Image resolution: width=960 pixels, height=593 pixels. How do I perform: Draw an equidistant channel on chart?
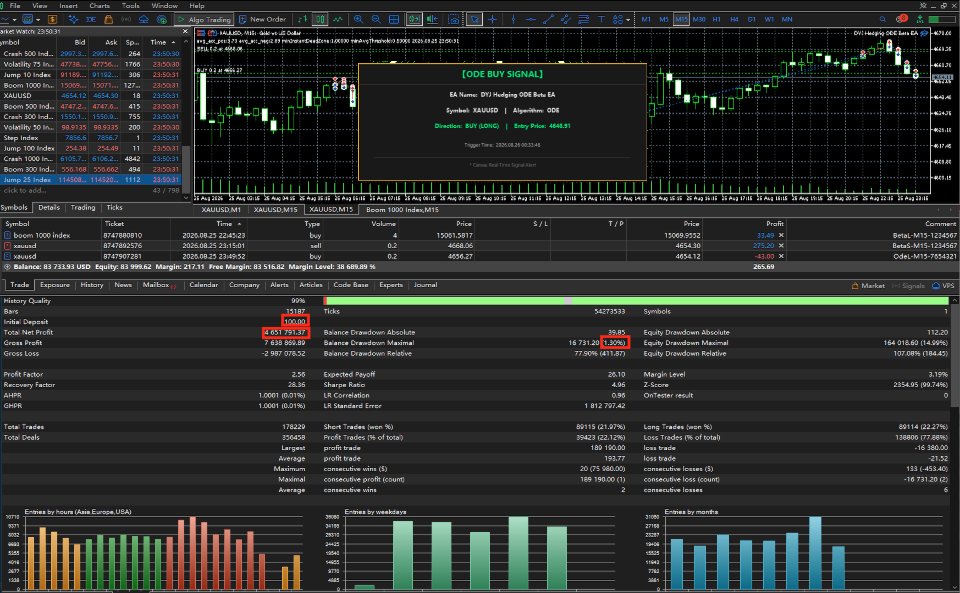pyautogui.click(x=566, y=20)
